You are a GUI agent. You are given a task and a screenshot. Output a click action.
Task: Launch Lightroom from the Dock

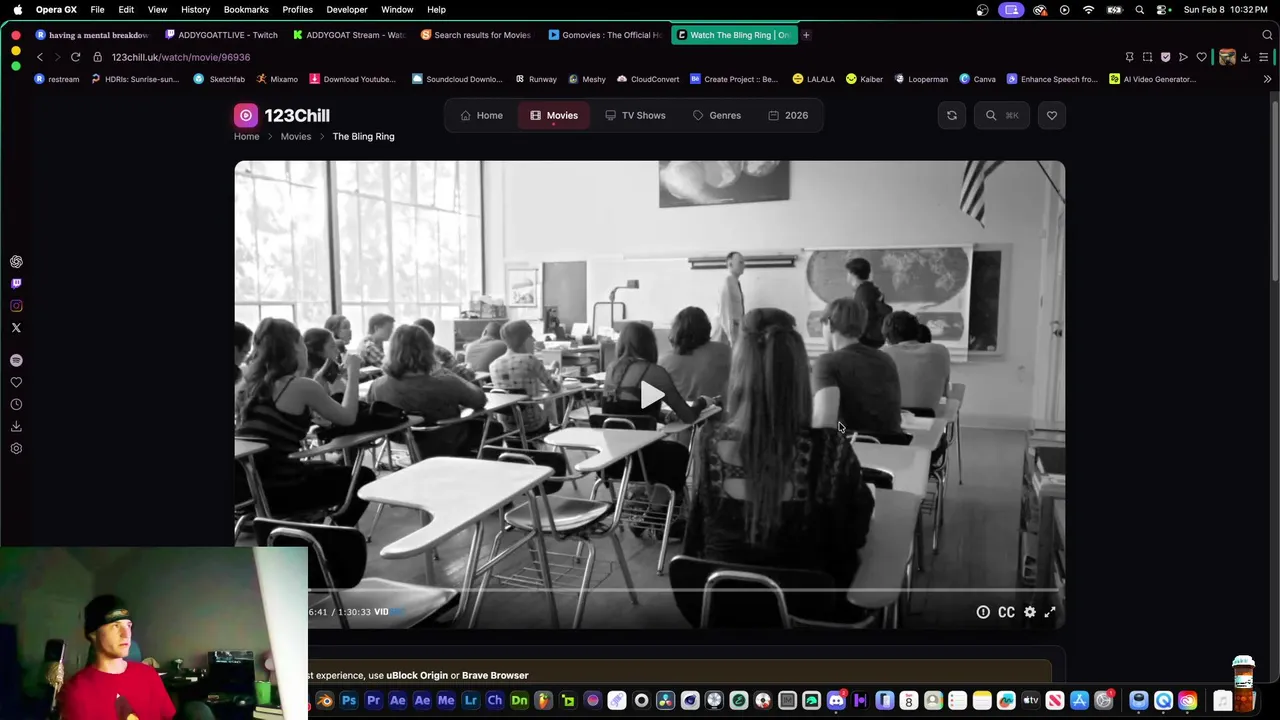470,701
